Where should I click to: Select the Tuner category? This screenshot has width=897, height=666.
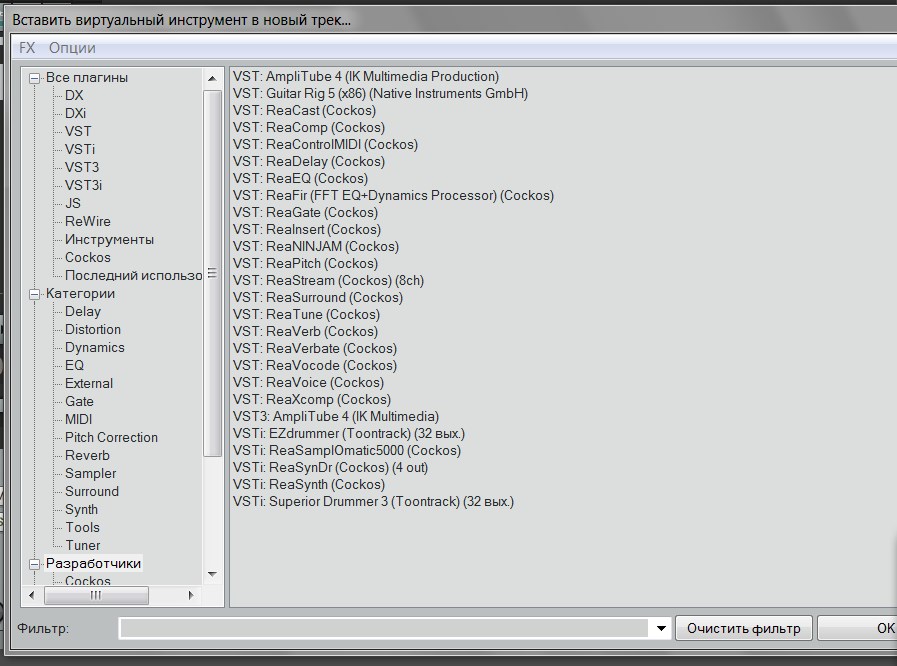coord(82,546)
